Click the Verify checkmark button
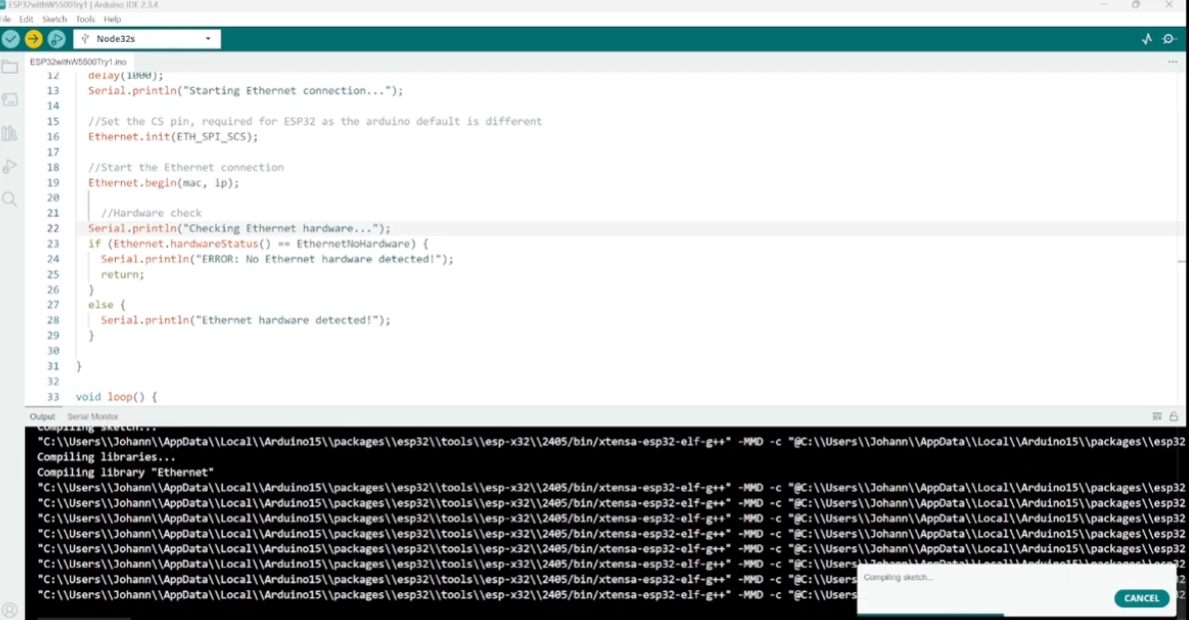This screenshot has width=1189, height=620. tap(11, 39)
